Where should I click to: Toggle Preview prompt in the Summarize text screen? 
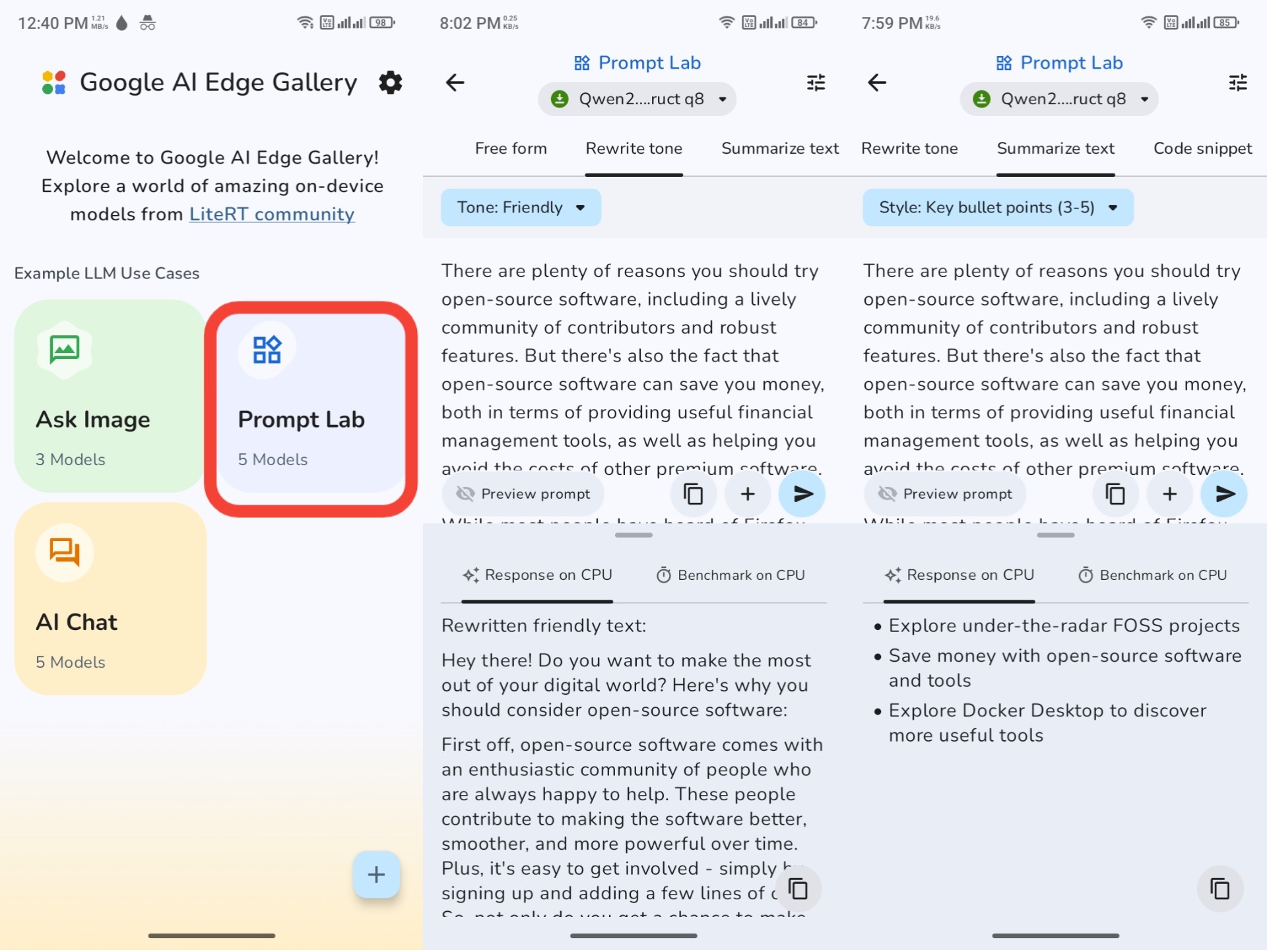tap(945, 494)
